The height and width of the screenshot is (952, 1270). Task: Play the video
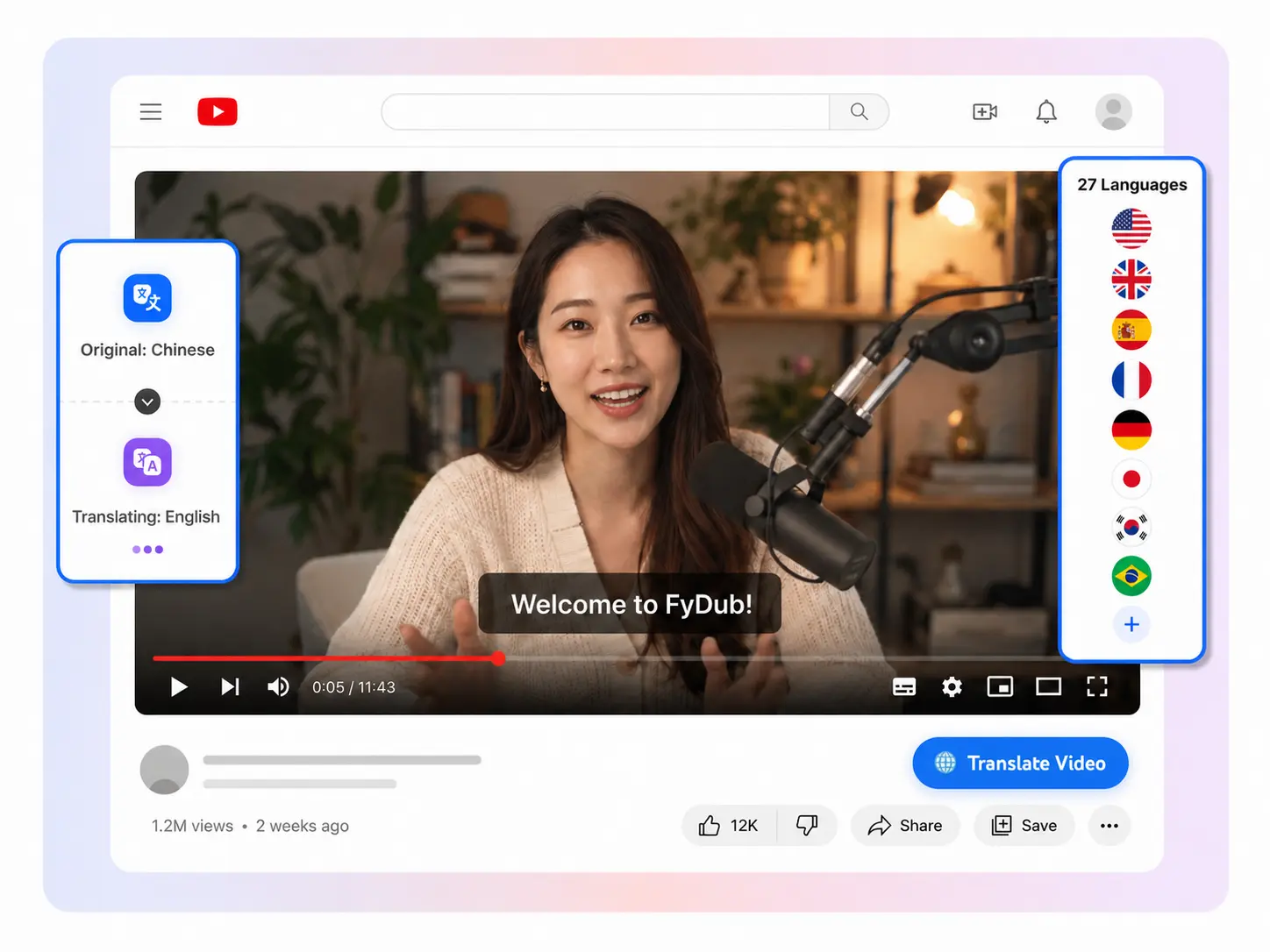click(x=179, y=686)
